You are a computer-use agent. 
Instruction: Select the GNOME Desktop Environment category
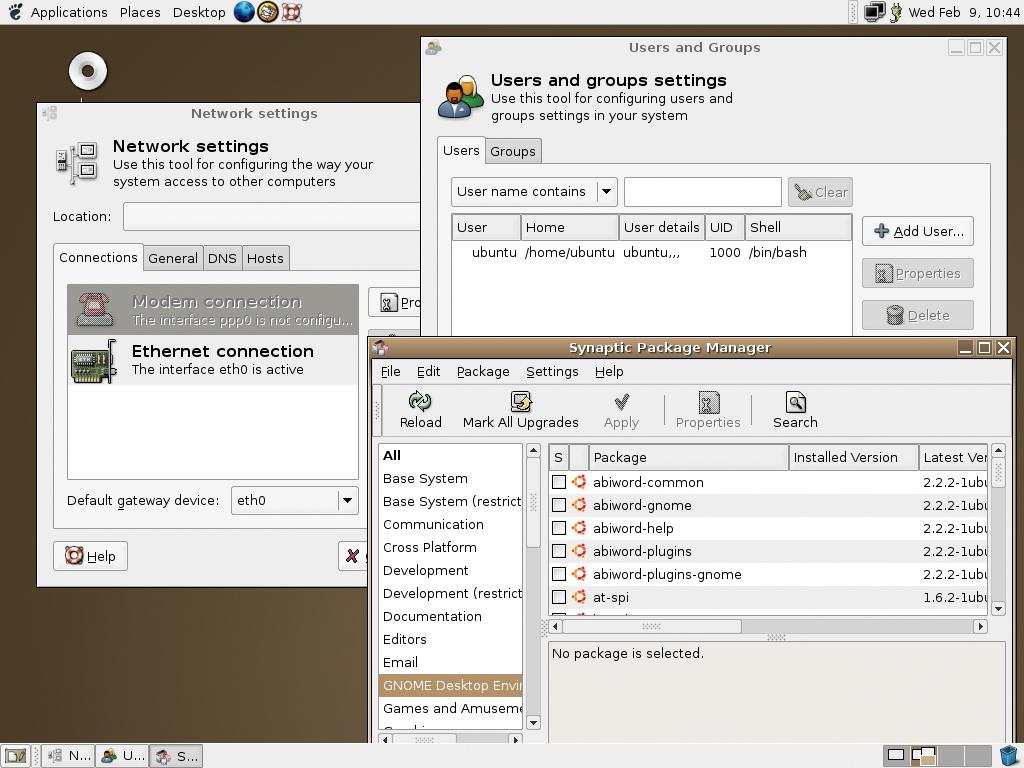451,685
